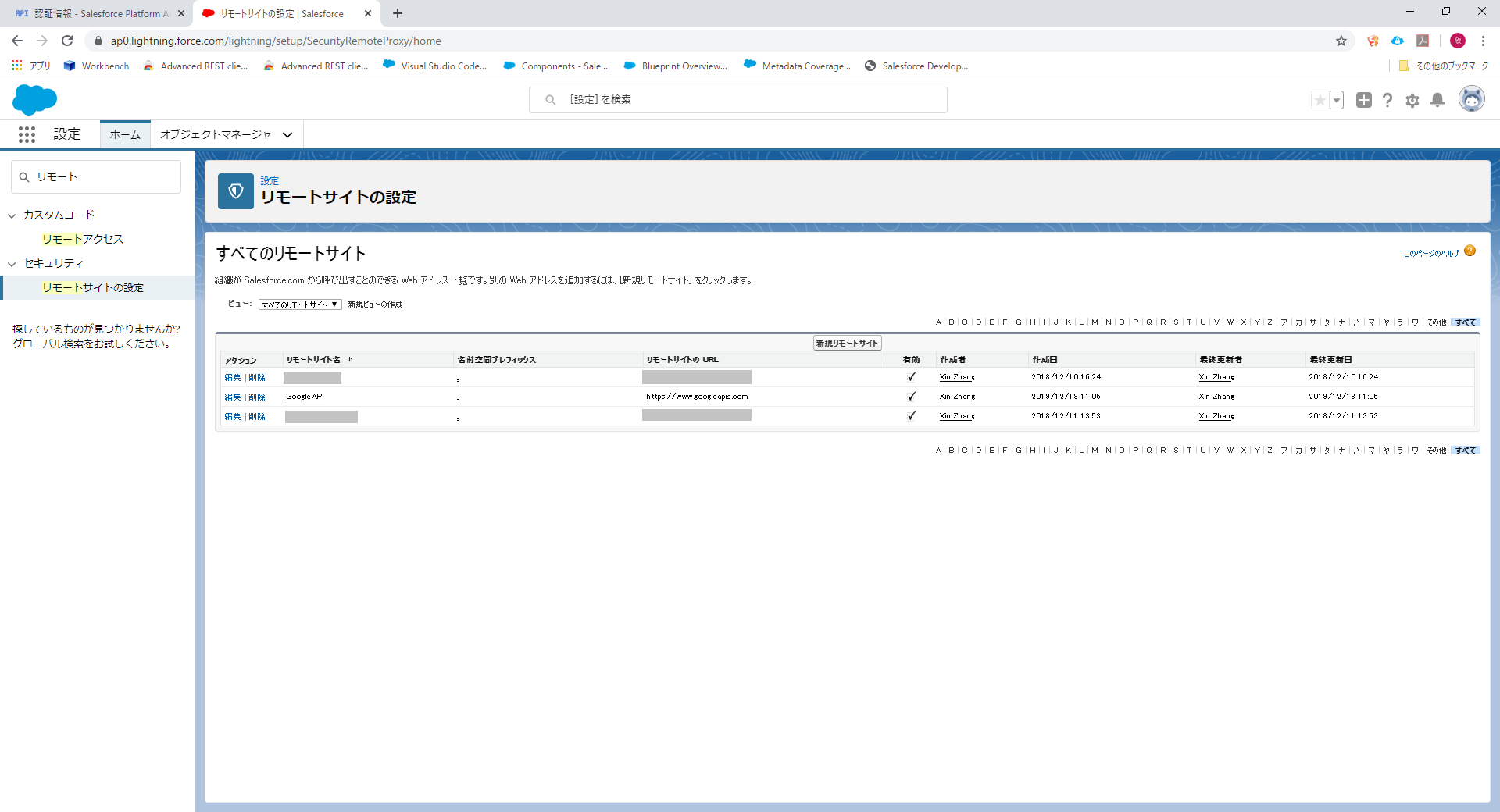The width and height of the screenshot is (1500, 812).
Task: Open a new browser tab
Action: pyautogui.click(x=398, y=13)
